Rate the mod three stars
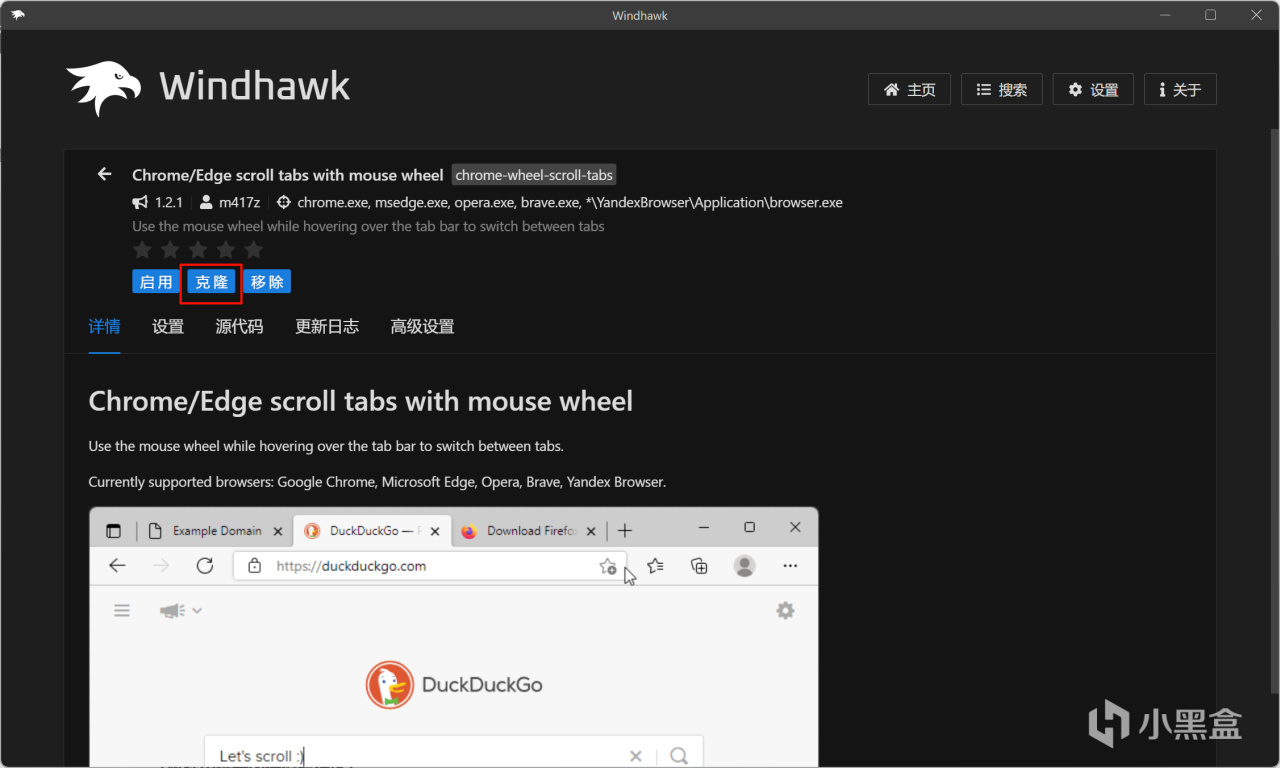The image size is (1280, 768). coord(198,249)
